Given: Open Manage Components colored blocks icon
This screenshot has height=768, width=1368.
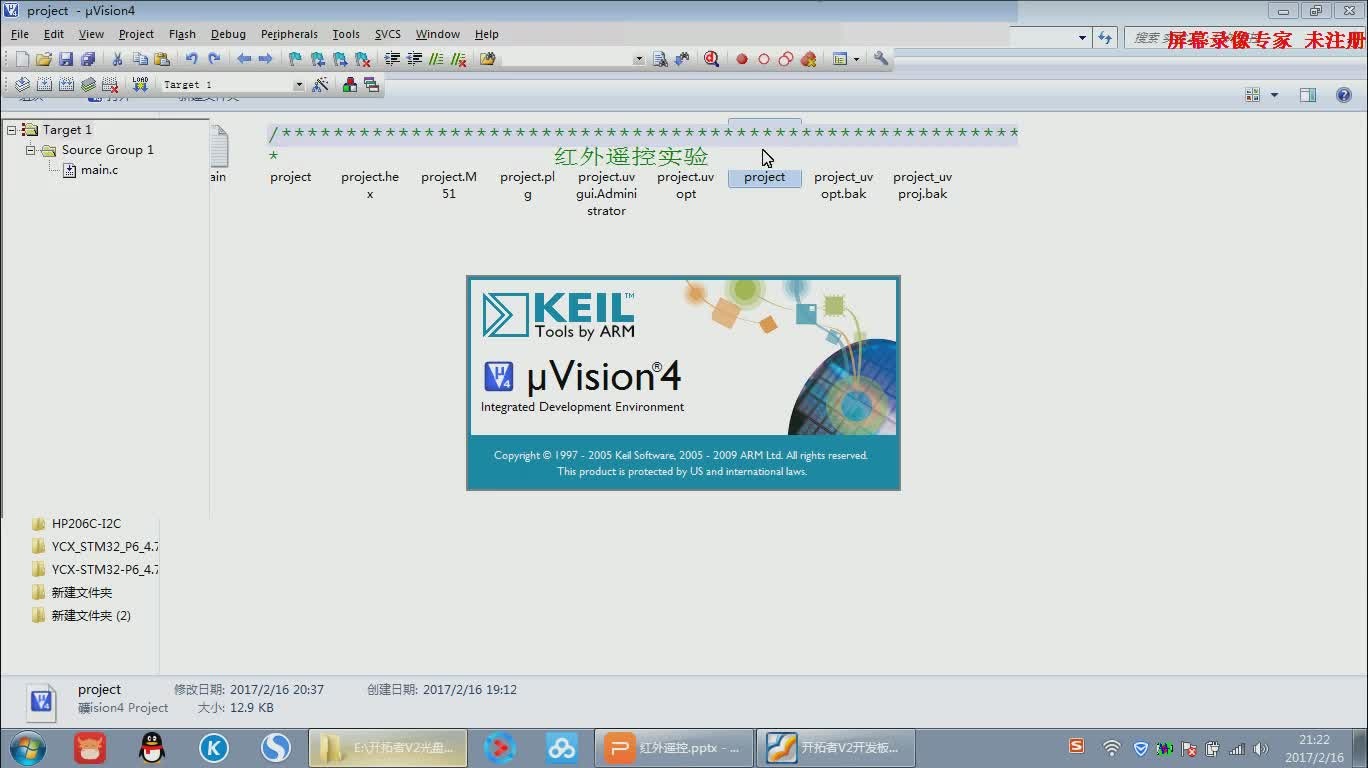Looking at the screenshot, I should 349,85.
